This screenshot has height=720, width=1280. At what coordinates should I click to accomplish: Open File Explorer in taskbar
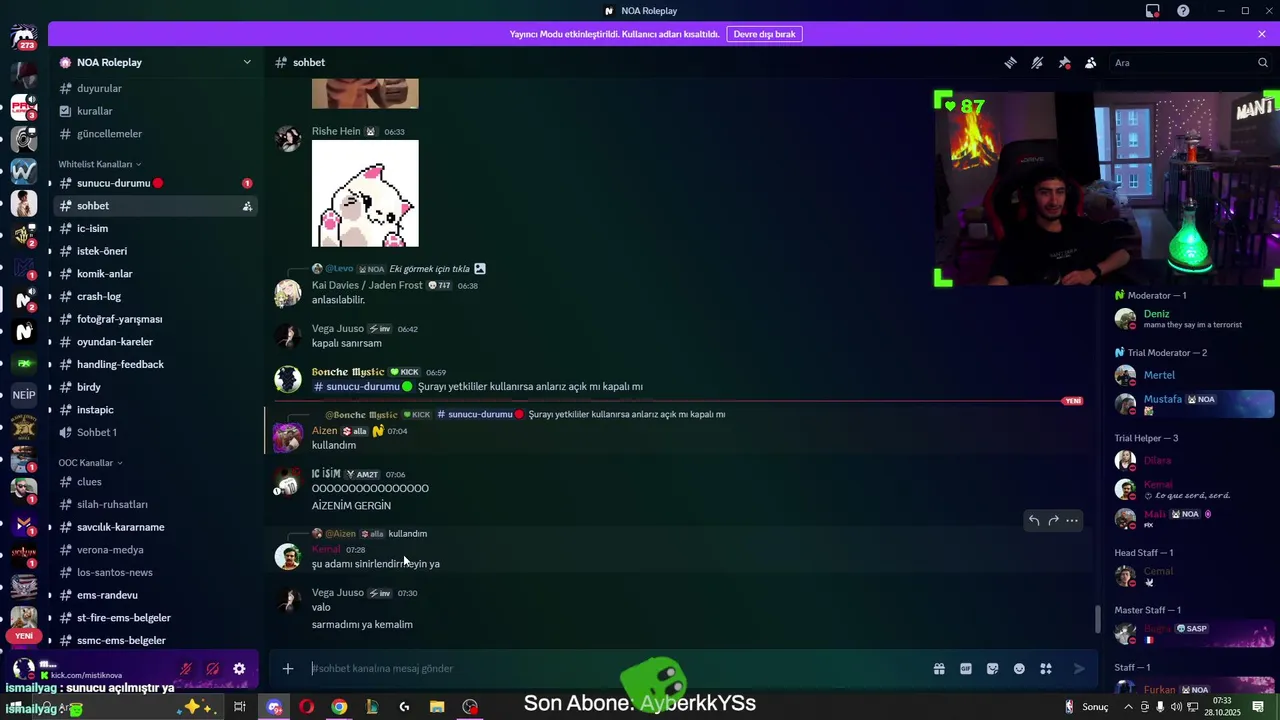(437, 707)
